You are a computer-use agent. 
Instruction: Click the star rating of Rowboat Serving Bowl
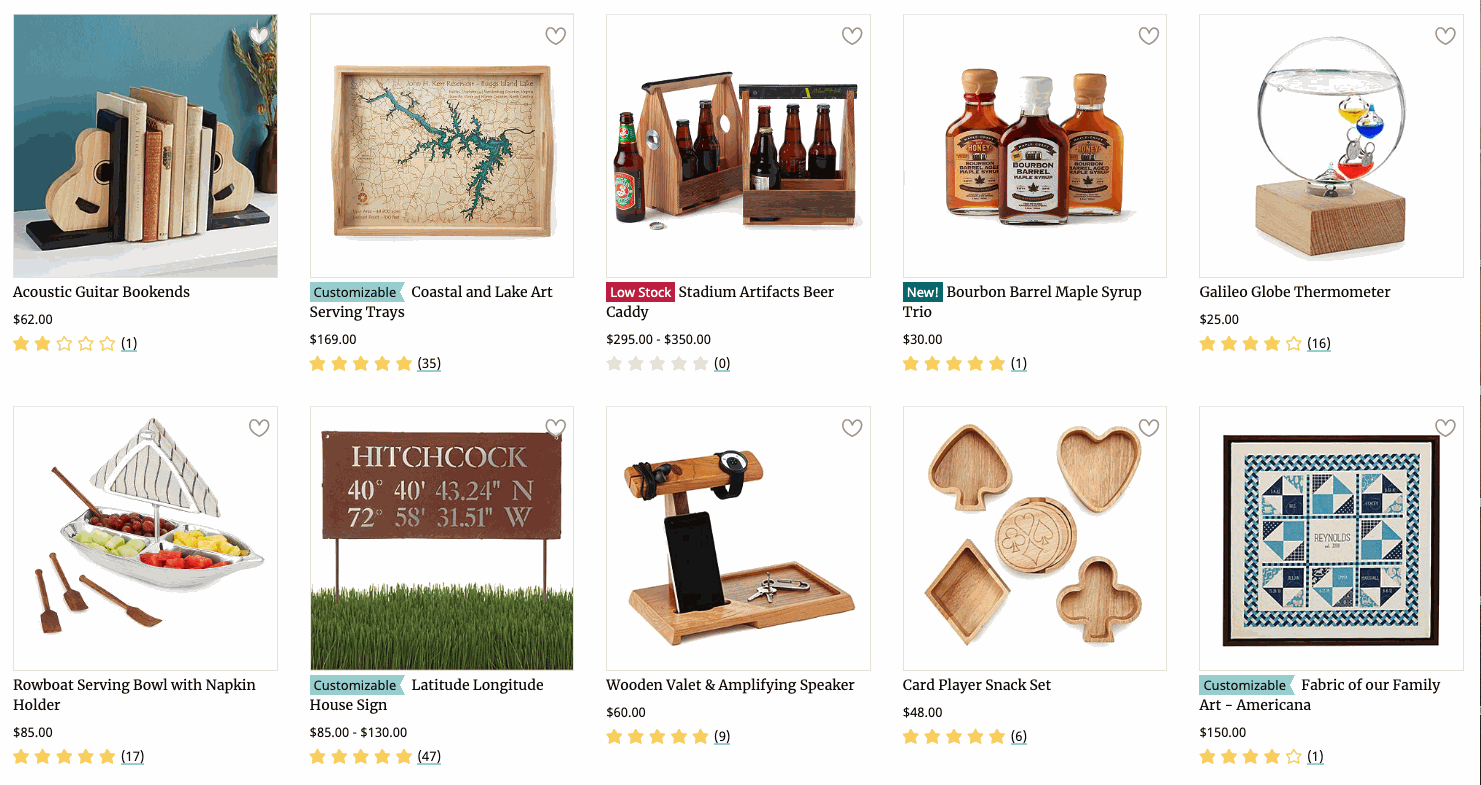click(x=64, y=756)
